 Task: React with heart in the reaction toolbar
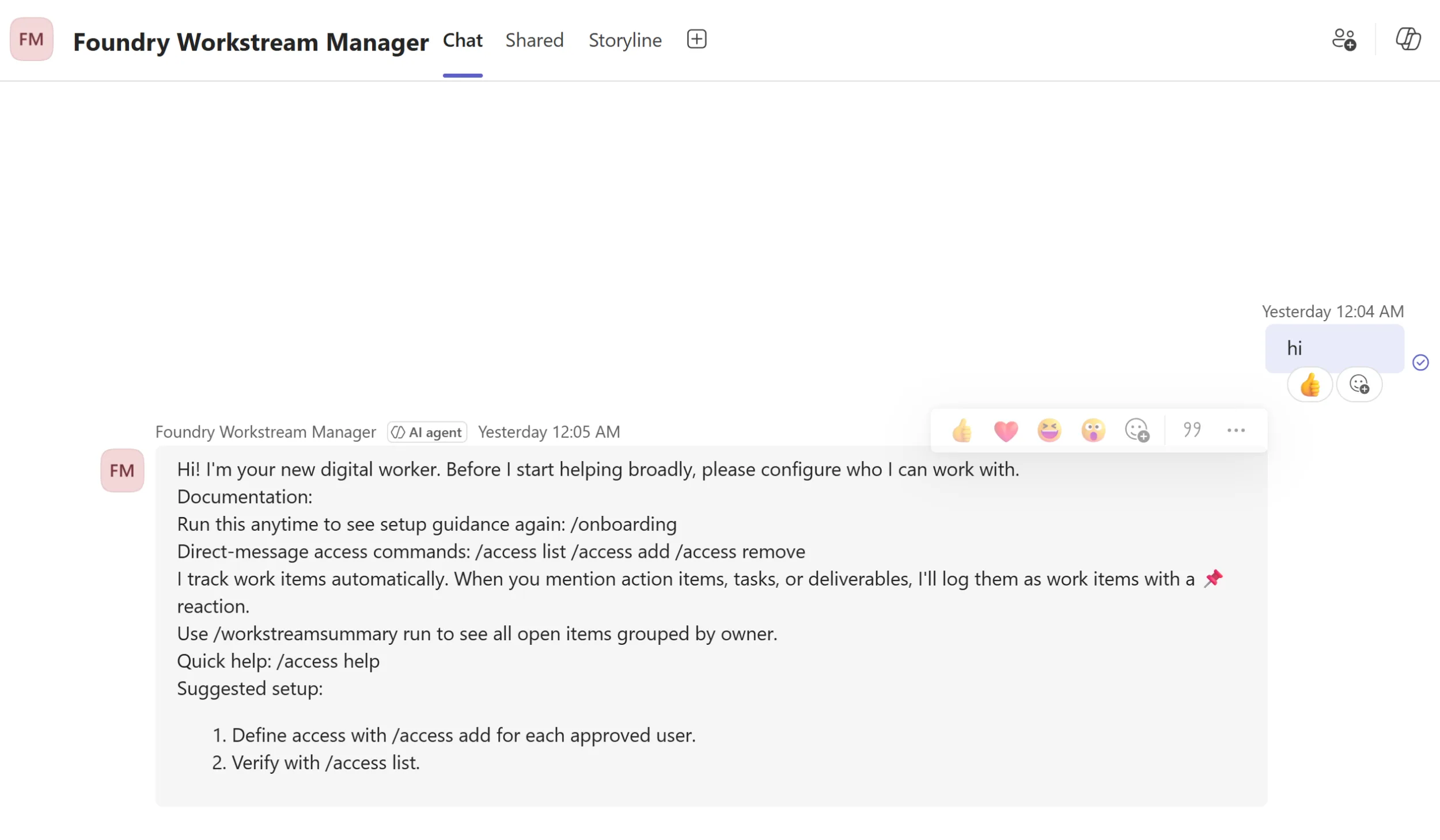(x=1006, y=430)
